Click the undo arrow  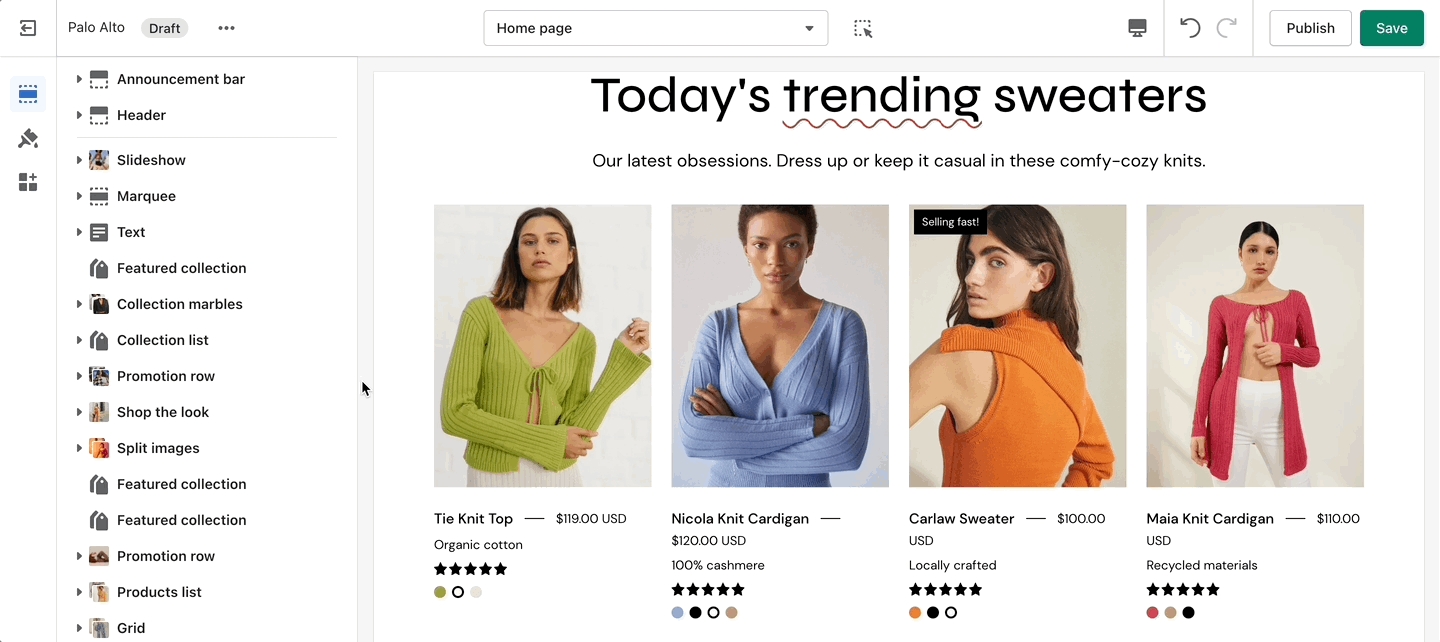point(1189,28)
